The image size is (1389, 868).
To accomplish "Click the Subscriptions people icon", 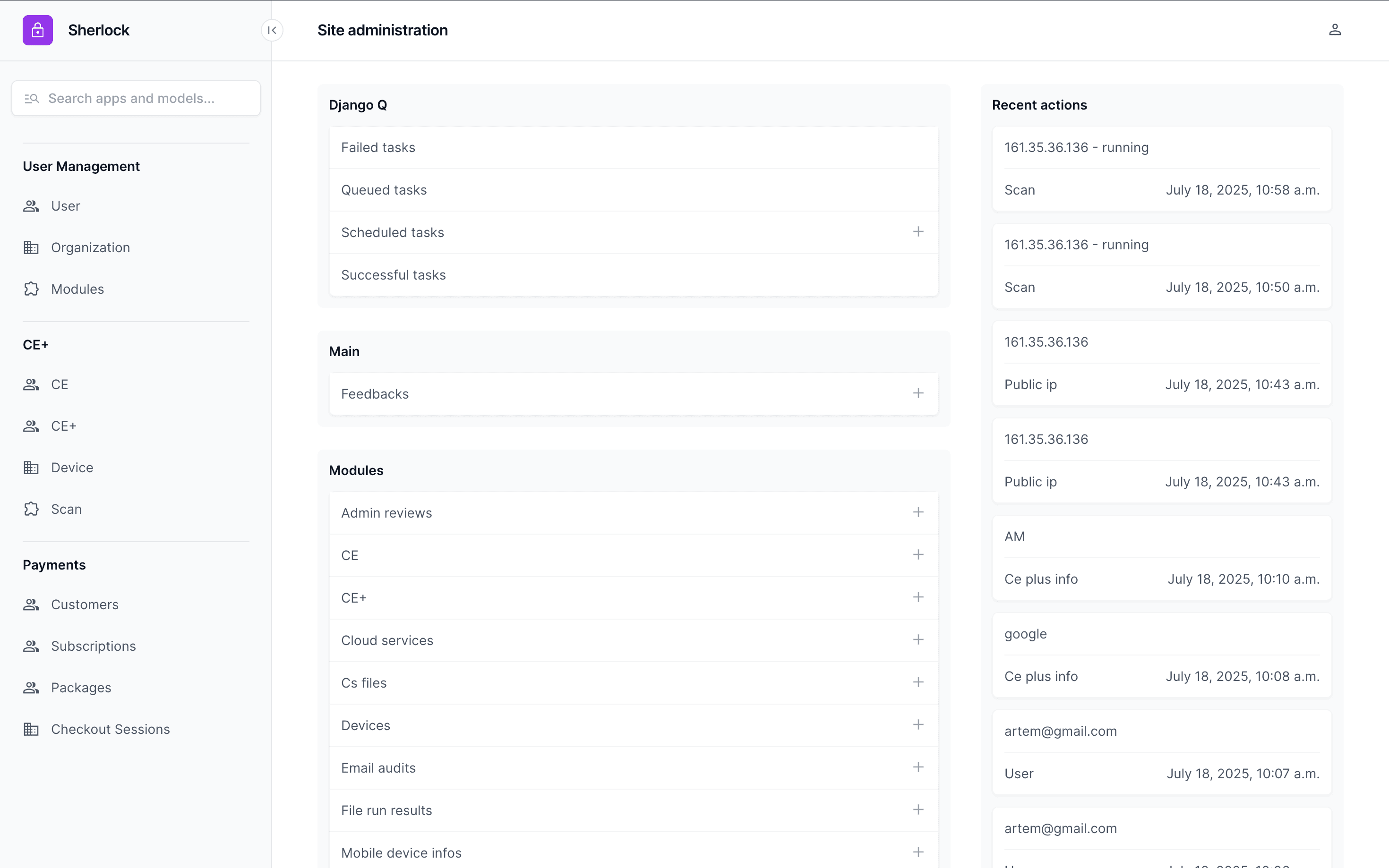I will point(31,646).
